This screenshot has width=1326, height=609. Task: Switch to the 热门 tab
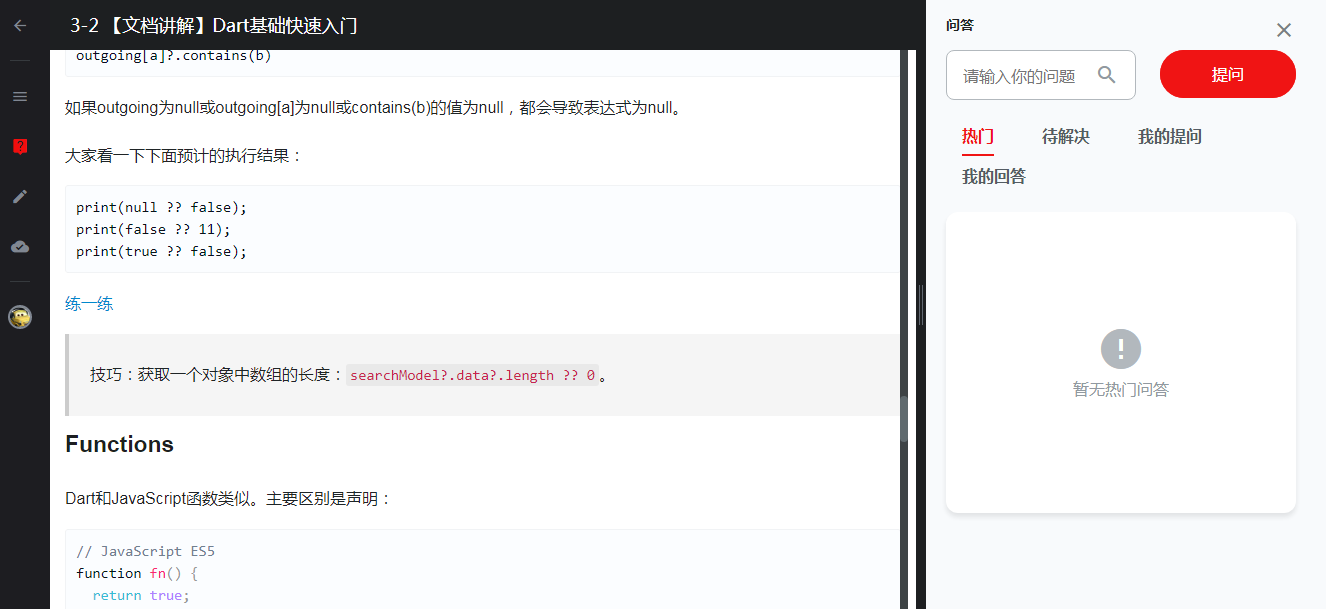pyautogui.click(x=978, y=137)
